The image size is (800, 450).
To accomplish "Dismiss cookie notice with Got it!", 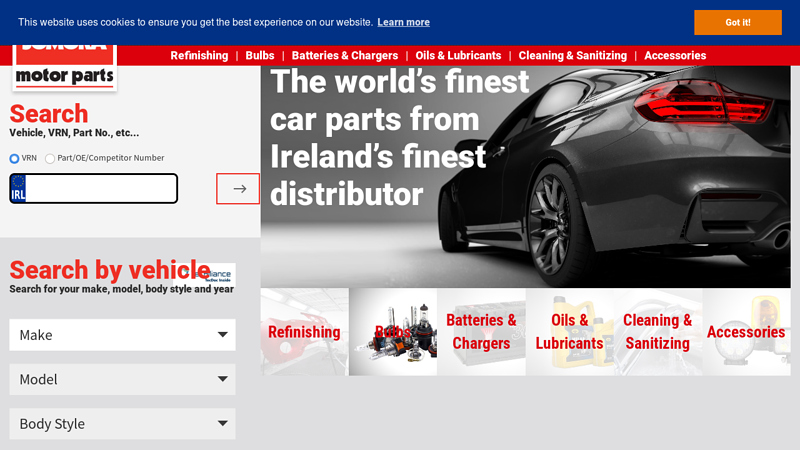I will [738, 22].
